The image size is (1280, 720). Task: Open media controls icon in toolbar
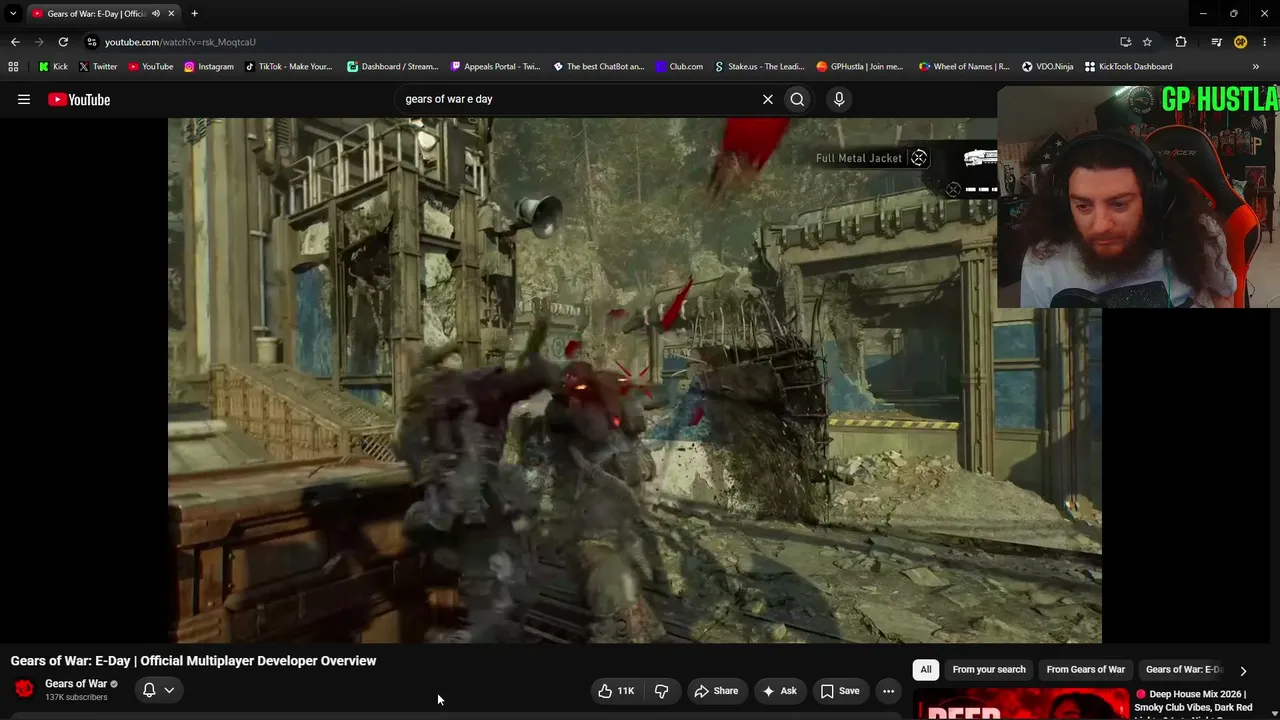point(1216,42)
